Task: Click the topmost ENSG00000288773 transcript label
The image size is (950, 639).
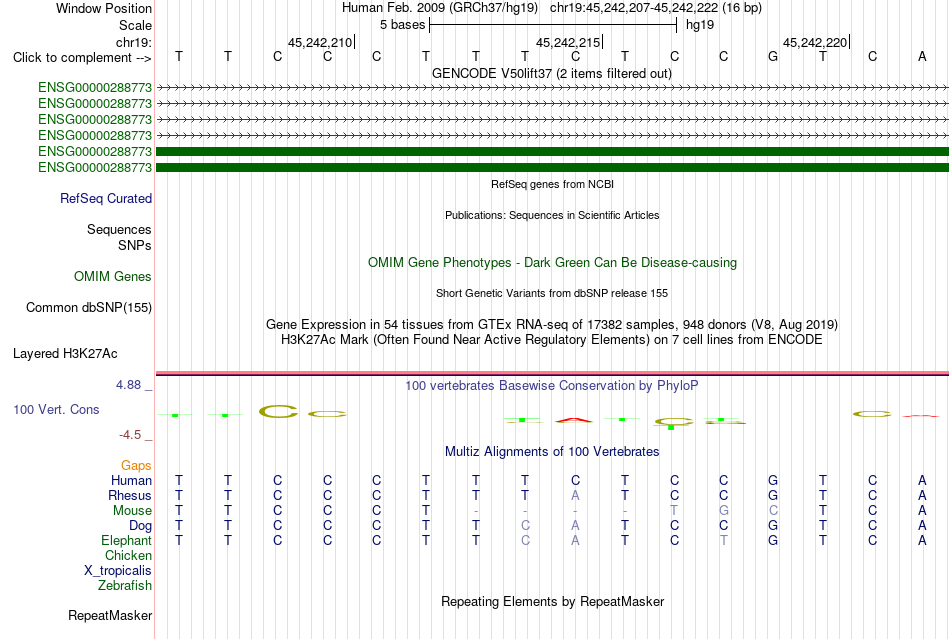Action: pos(95,87)
